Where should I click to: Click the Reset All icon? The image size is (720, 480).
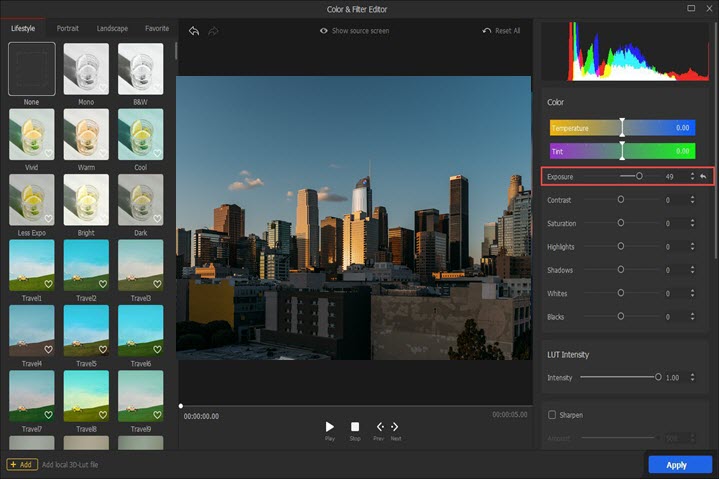point(487,31)
